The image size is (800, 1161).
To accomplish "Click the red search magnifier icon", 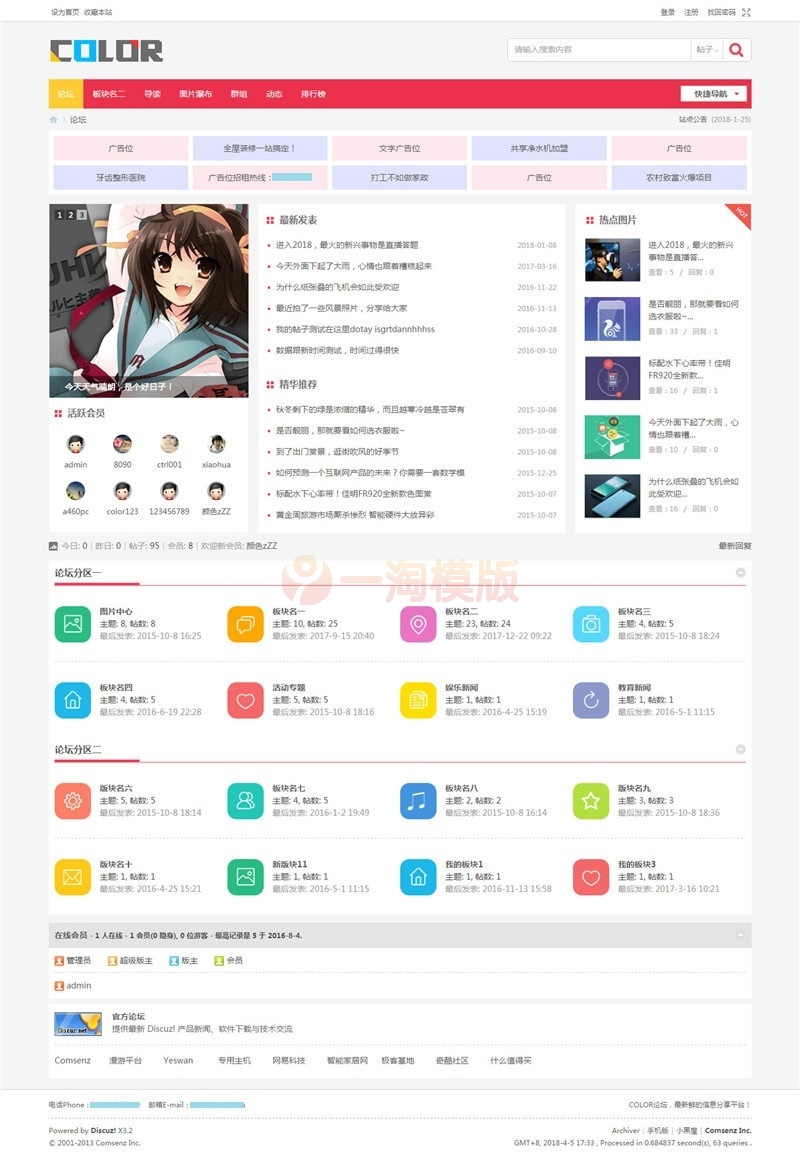I will pos(737,48).
